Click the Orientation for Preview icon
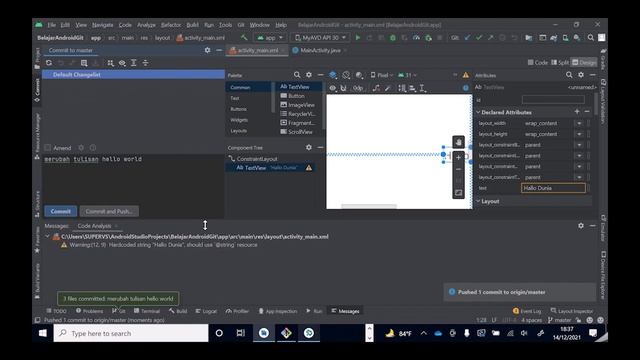The width and height of the screenshot is (640, 360). tap(346, 75)
